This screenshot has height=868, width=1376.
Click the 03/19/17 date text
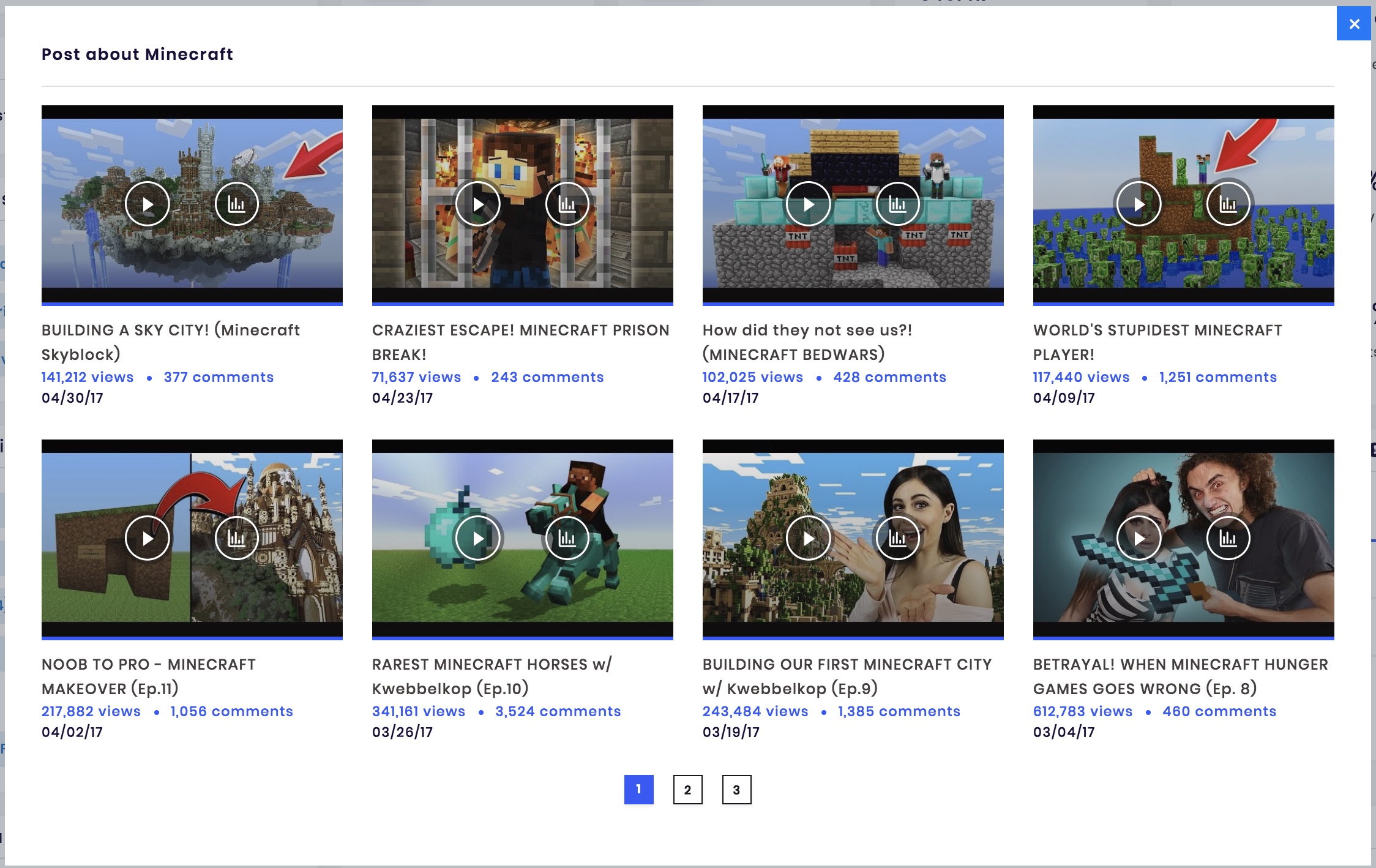731,732
